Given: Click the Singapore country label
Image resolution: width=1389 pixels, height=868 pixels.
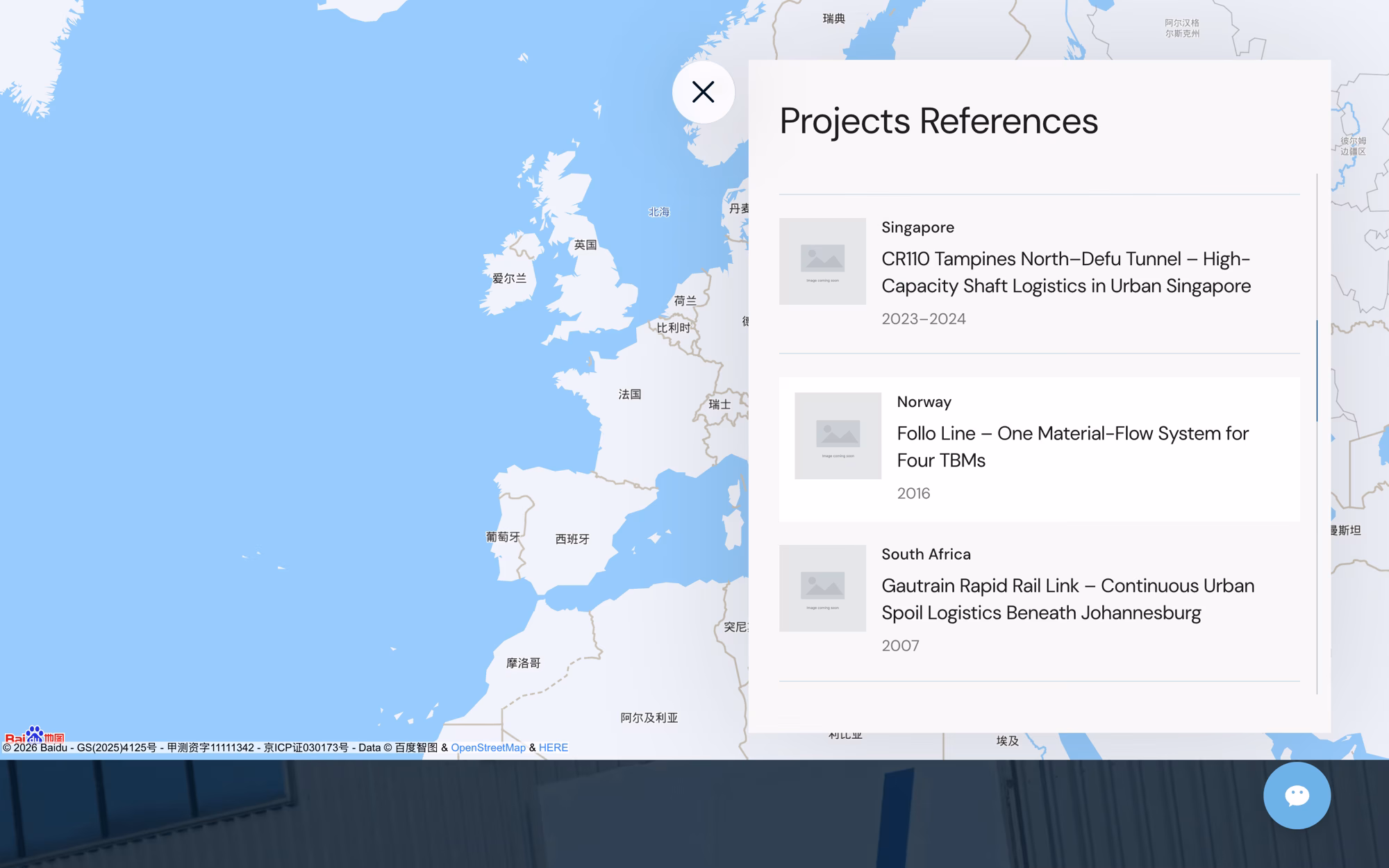Looking at the screenshot, I should (917, 227).
